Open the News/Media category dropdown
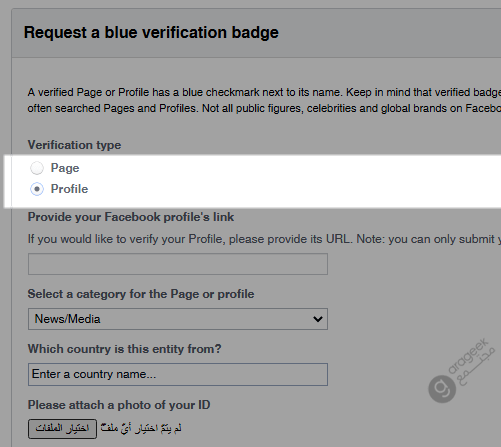Image resolution: width=501 pixels, height=447 pixels. 178,319
